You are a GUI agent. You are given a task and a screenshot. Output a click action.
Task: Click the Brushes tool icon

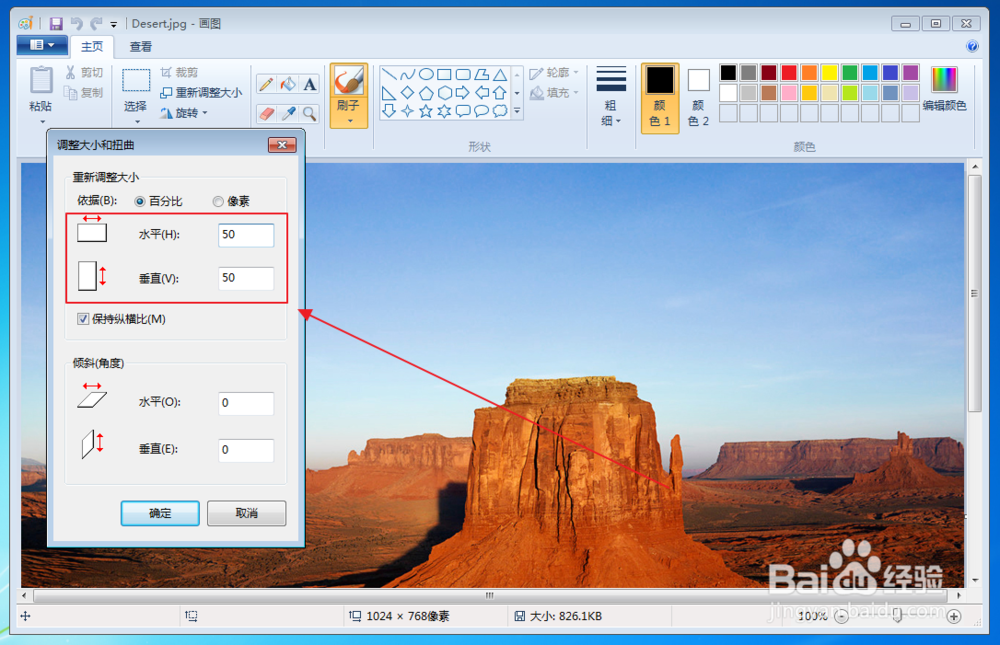tap(349, 81)
